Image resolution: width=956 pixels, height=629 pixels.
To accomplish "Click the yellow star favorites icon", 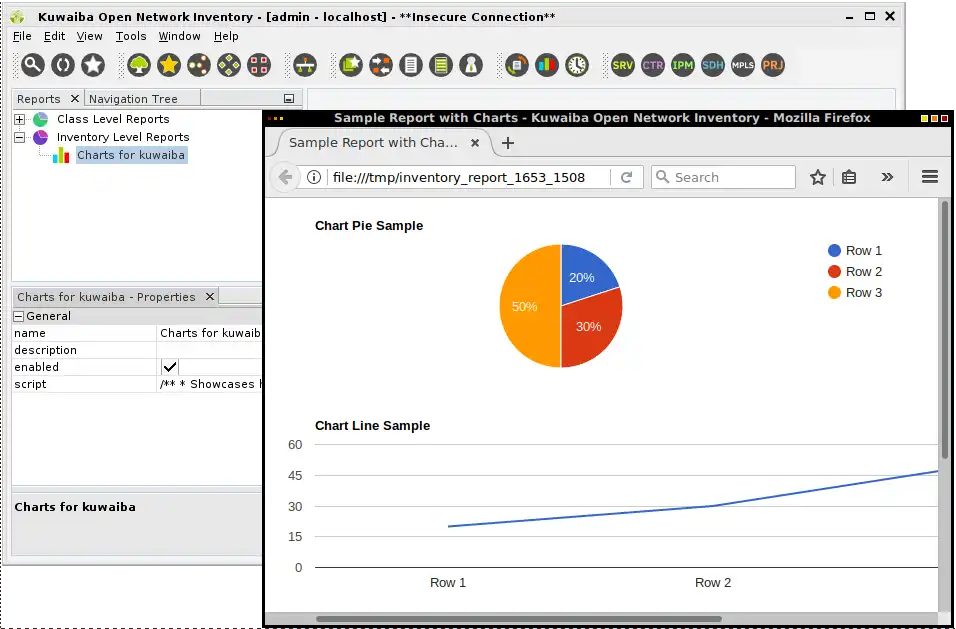I will coord(169,65).
